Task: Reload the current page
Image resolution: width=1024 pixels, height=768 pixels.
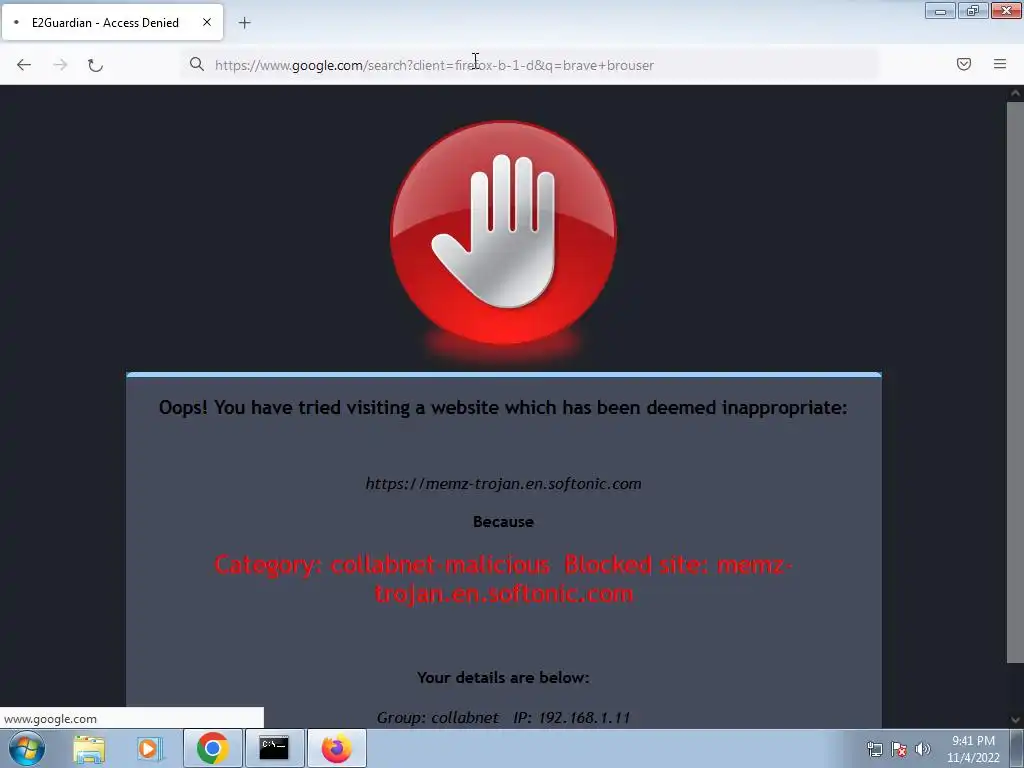Action: (x=95, y=65)
